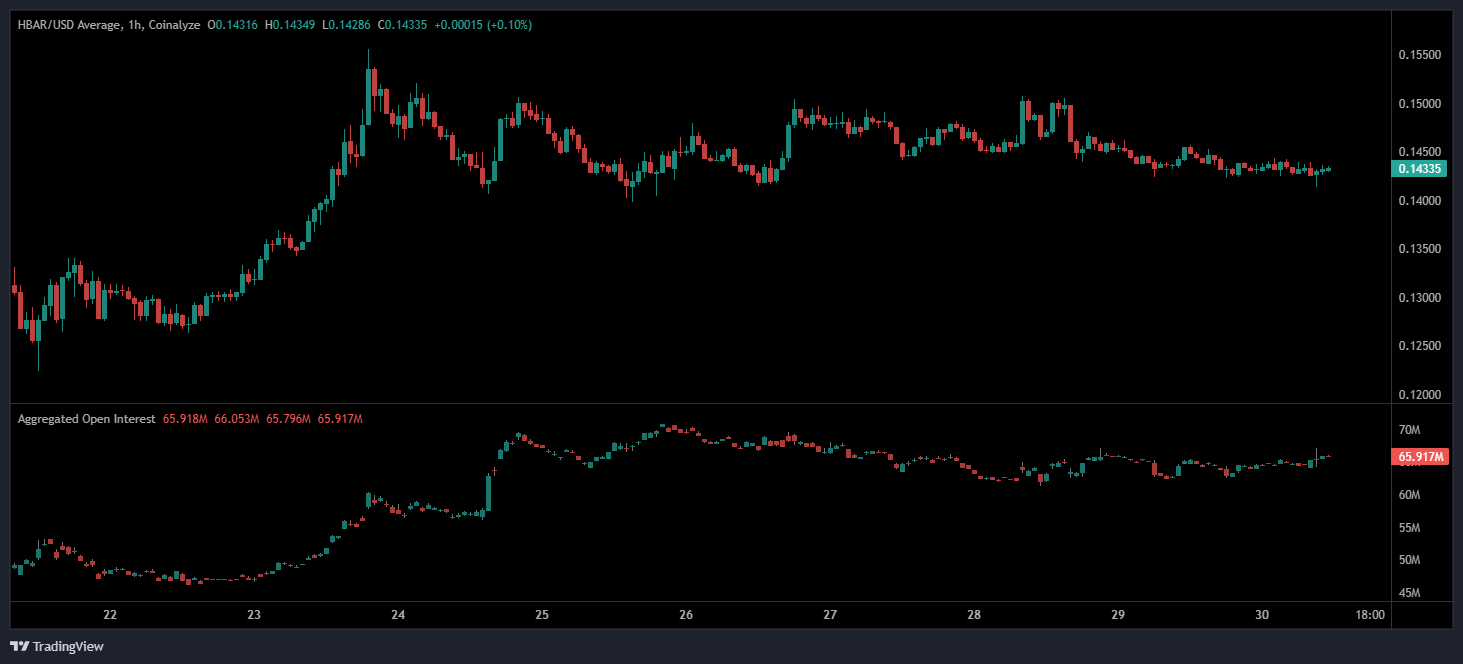Select the Aggregated Open Interest legend
Screen dimensions: 1463x664
pyautogui.click(x=86, y=419)
